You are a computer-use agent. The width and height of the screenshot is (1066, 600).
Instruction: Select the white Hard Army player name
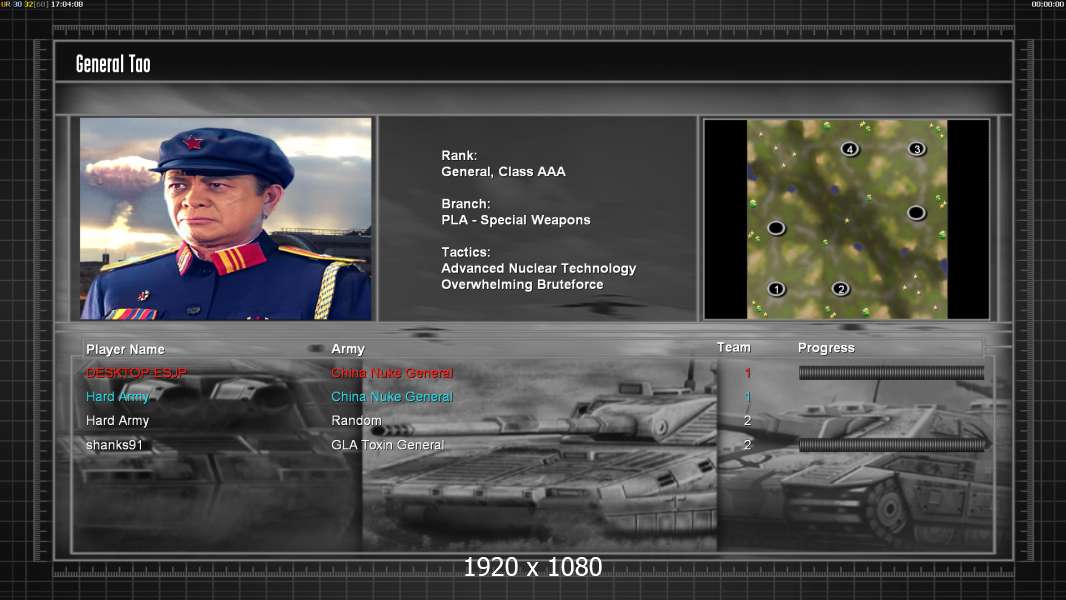click(118, 421)
